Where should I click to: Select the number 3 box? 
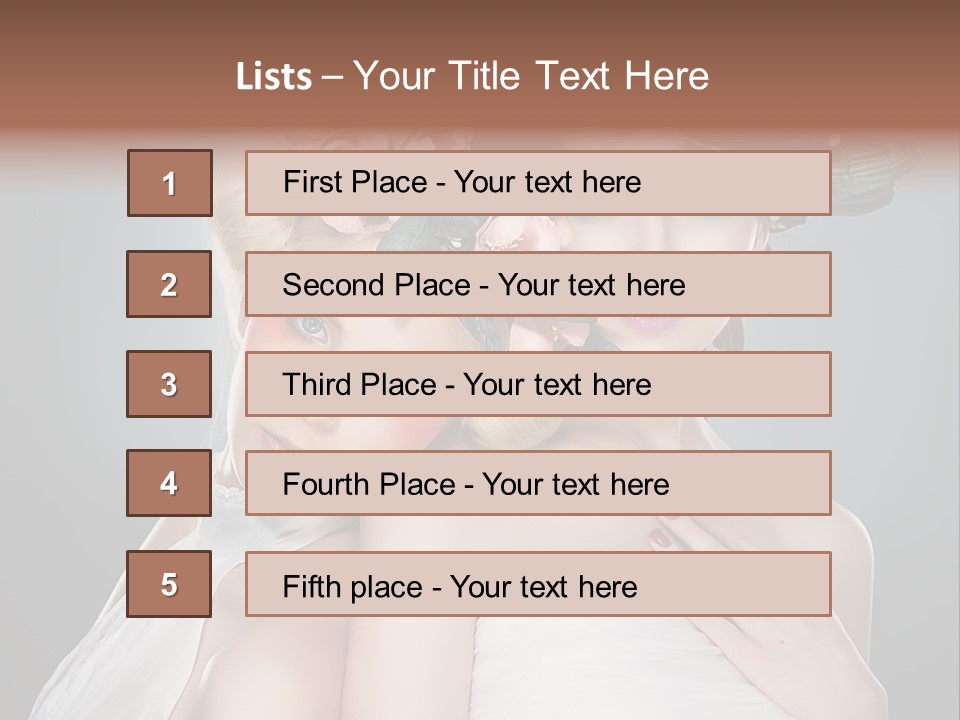[169, 384]
